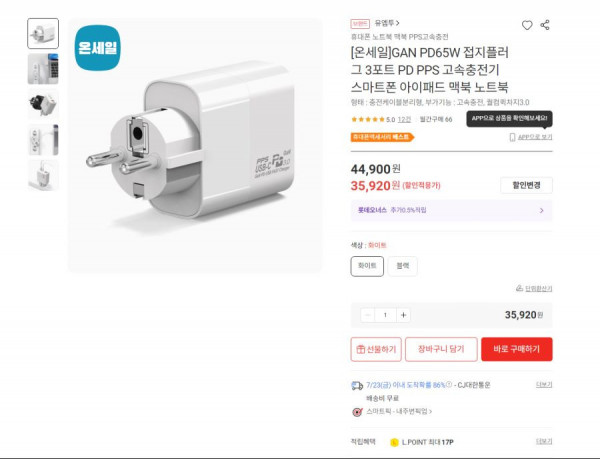Add item via 장바구니 담기
The height and width of the screenshot is (459, 600).
(x=441, y=349)
